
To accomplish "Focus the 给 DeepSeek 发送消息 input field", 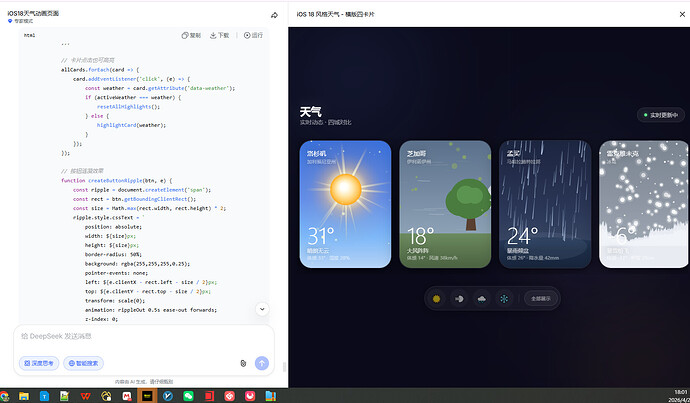I will click(143, 337).
